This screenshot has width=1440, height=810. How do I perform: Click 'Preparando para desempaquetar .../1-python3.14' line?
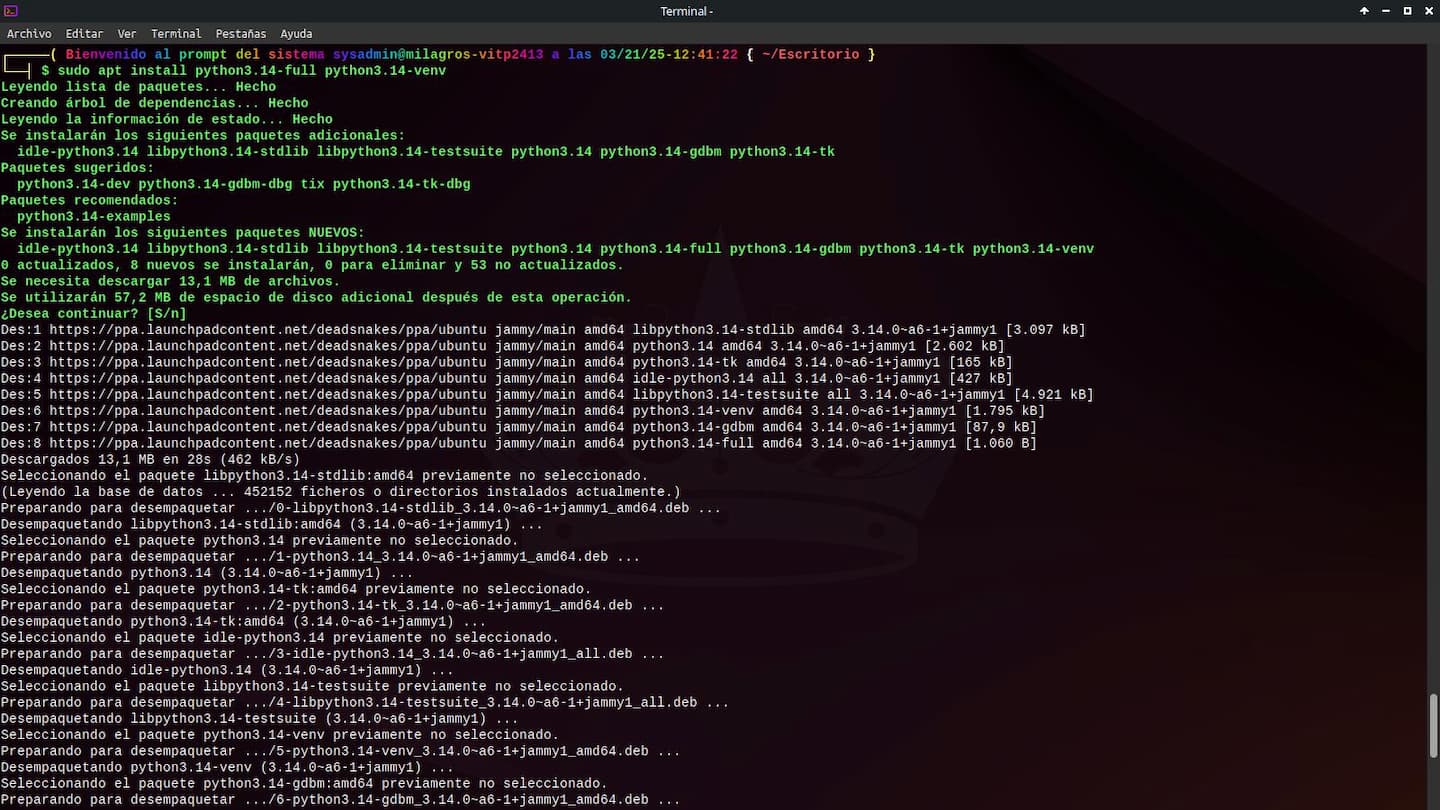pyautogui.click(x=320, y=556)
